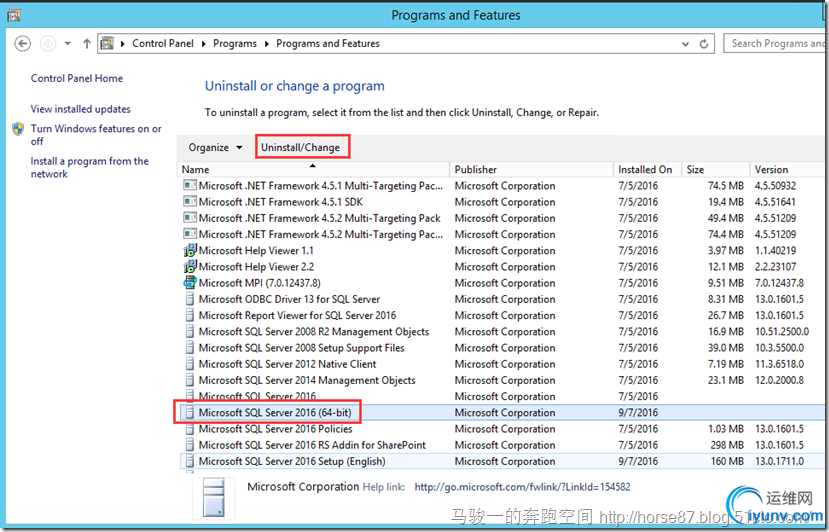Click the SQL Server 2016 (64-bit) icon
829x532 pixels.
[x=189, y=412]
